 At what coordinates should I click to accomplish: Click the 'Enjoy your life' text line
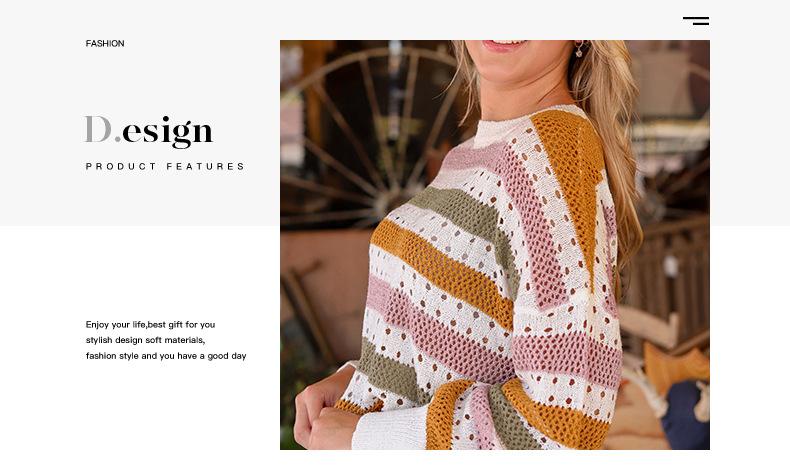point(150,324)
